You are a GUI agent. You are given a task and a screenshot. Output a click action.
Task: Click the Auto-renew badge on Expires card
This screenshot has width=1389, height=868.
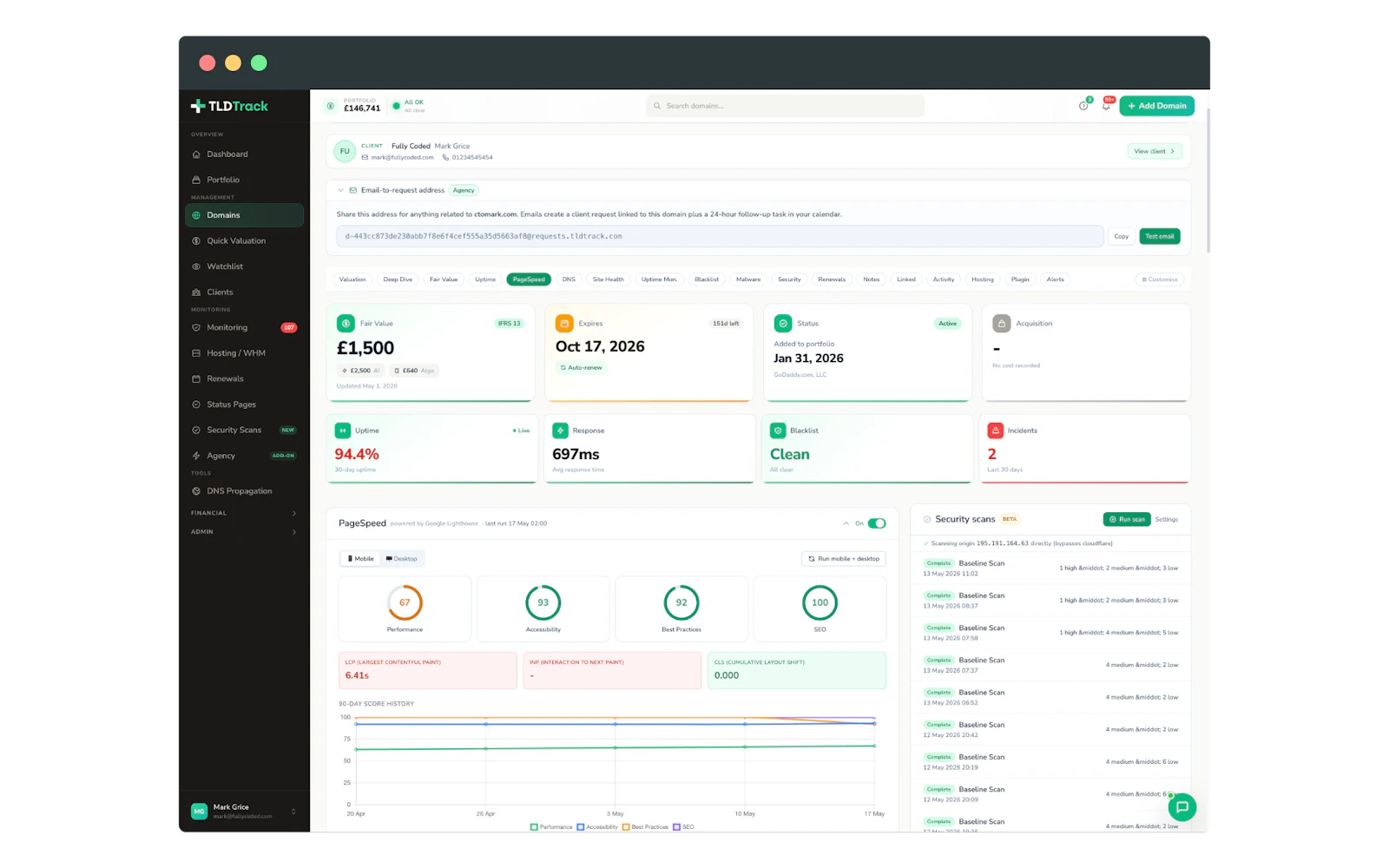click(x=582, y=368)
